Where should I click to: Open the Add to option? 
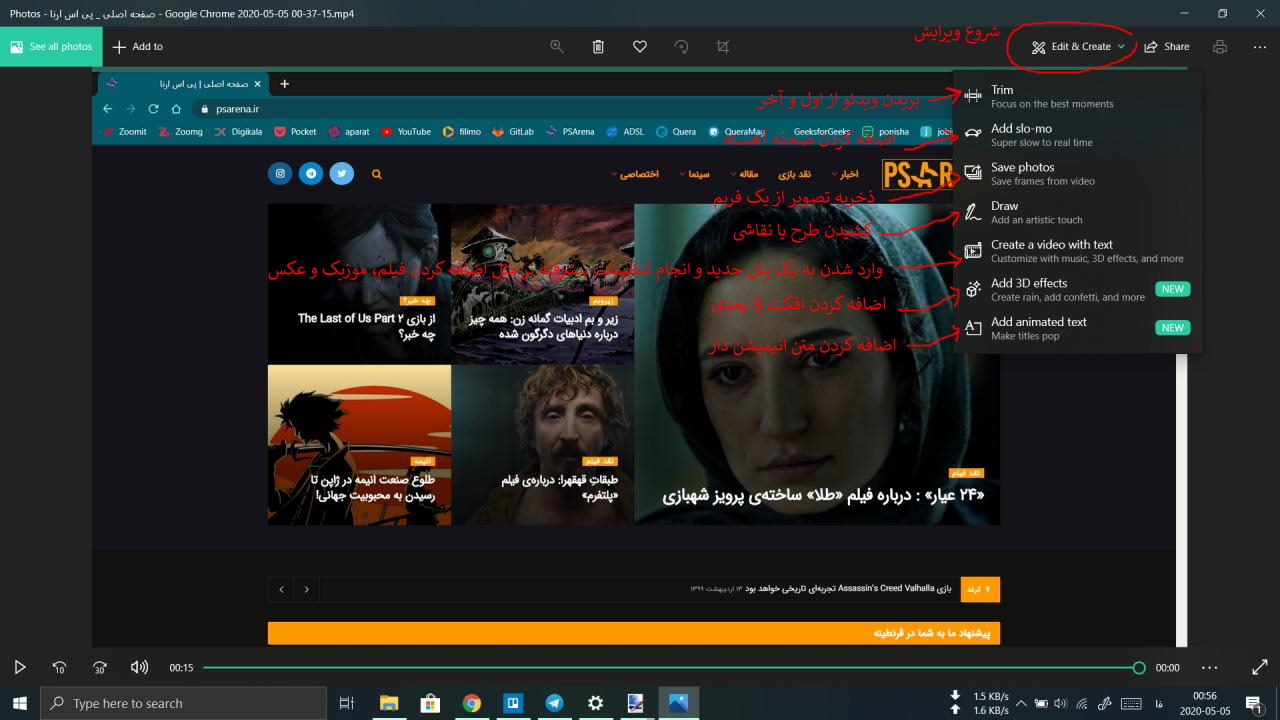[x=137, y=47]
